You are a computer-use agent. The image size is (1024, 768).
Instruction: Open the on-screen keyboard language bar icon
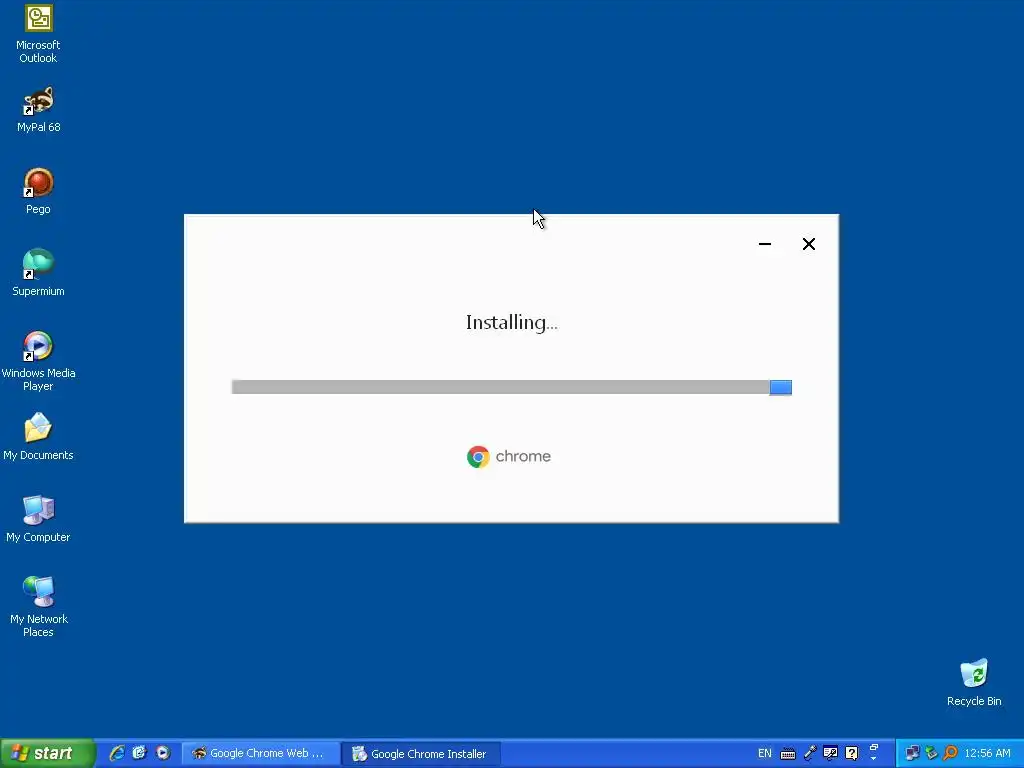pyautogui.click(x=788, y=754)
